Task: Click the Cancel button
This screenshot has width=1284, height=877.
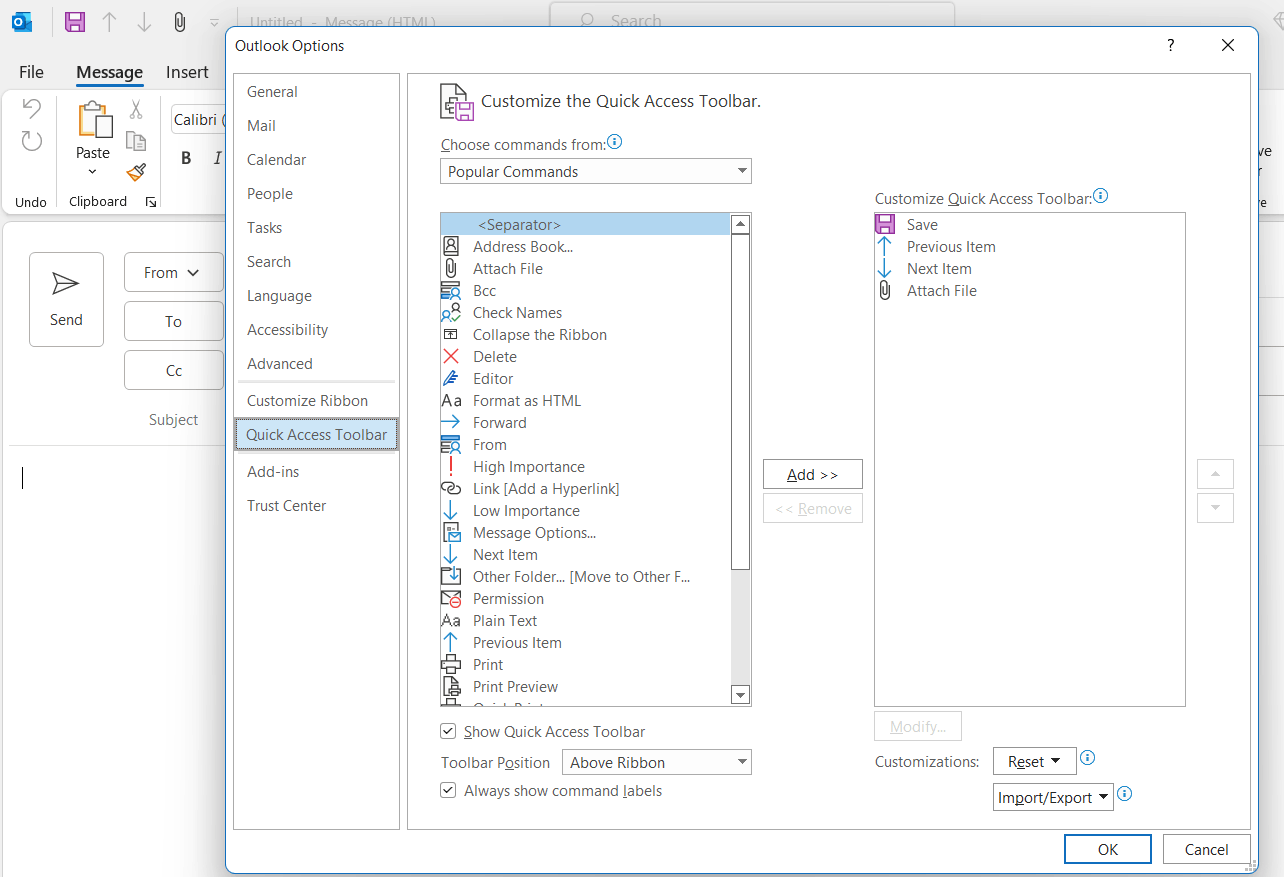Action: (x=1207, y=849)
